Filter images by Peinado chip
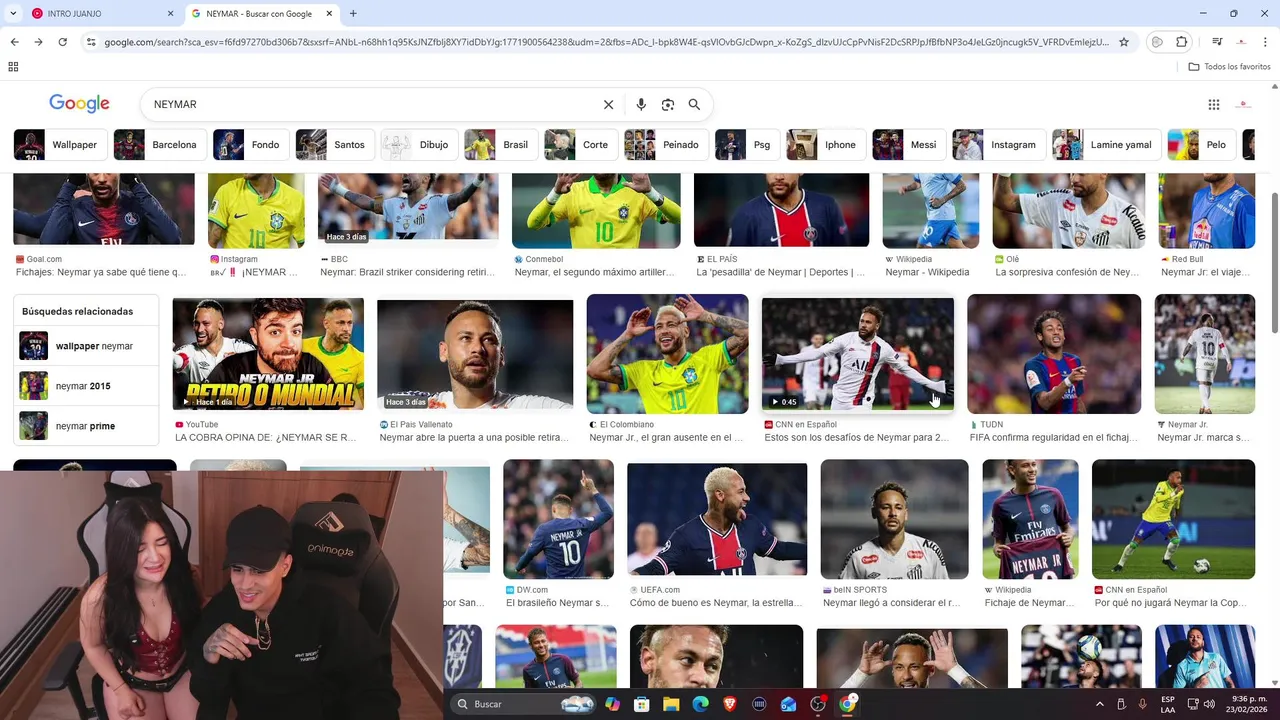This screenshot has width=1280, height=720. (x=665, y=145)
